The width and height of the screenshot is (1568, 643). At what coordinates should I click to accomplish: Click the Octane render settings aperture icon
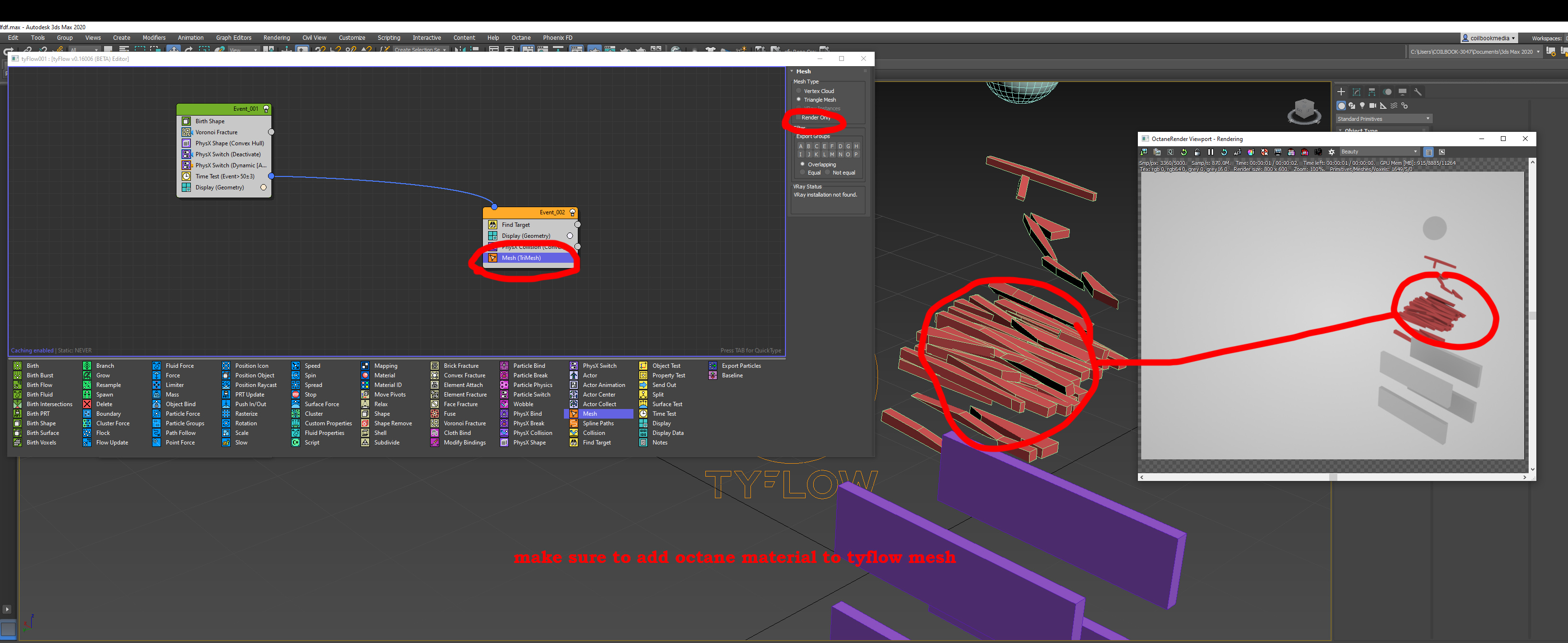pos(1331,152)
